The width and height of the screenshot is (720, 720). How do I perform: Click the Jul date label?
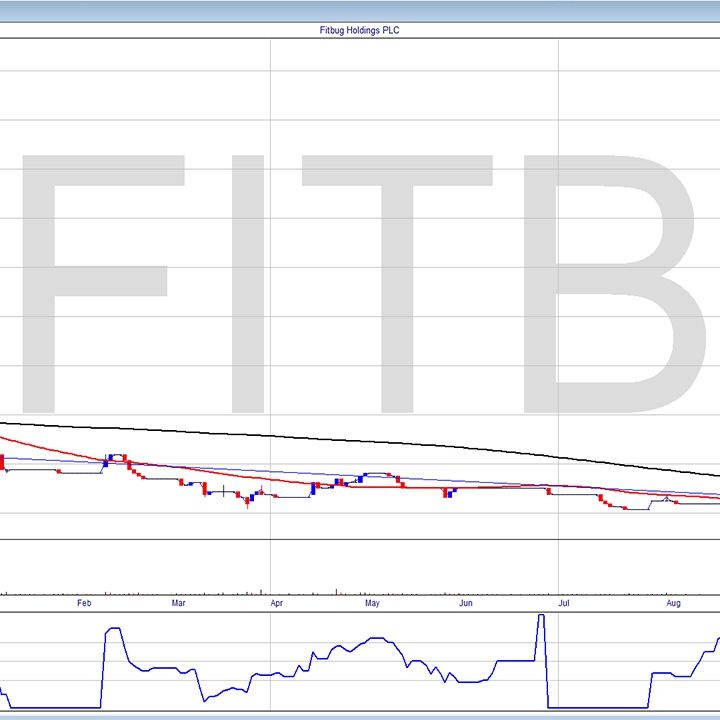[564, 604]
